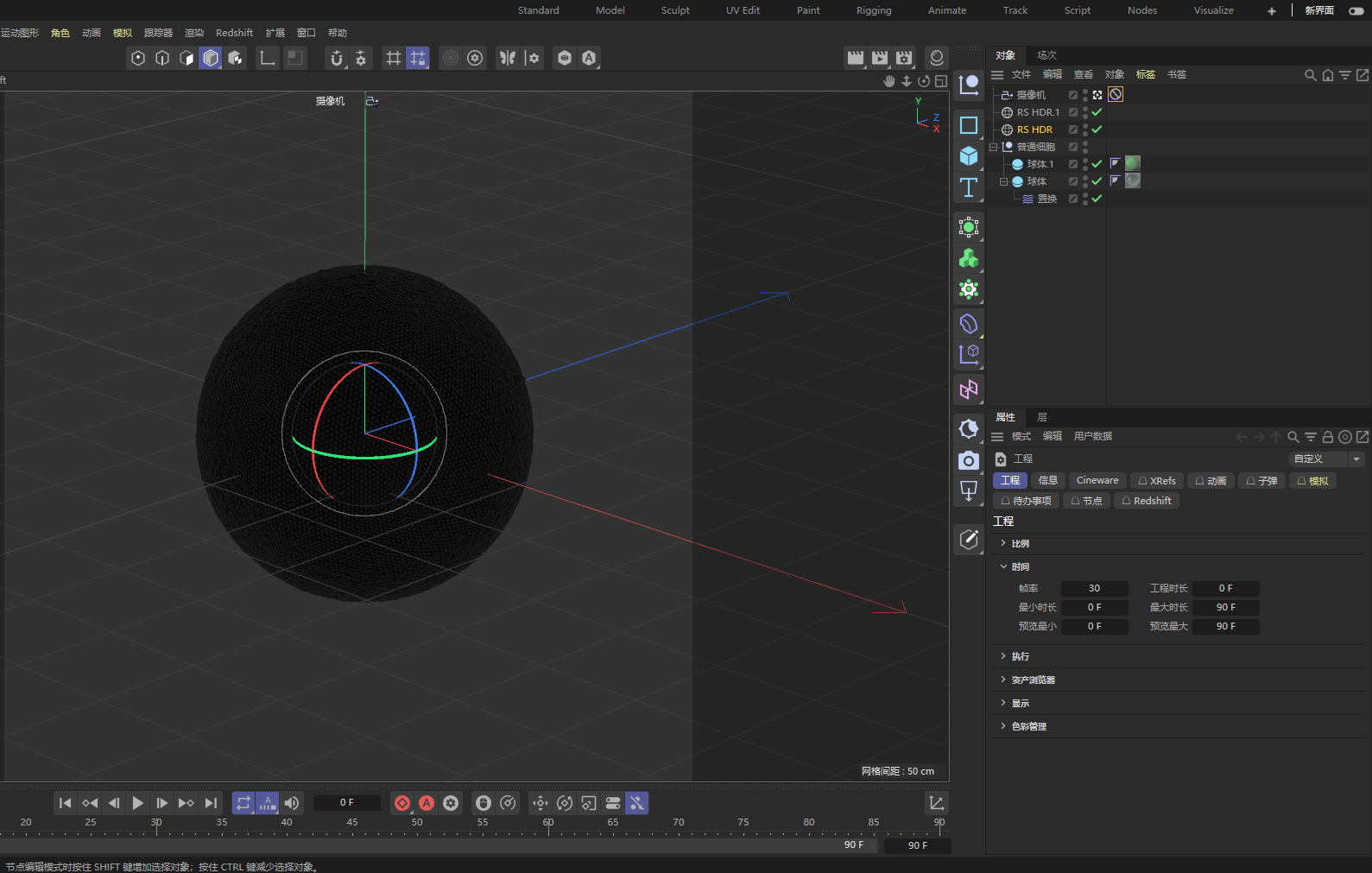Open the green cloner MoGraph tool

click(x=969, y=258)
